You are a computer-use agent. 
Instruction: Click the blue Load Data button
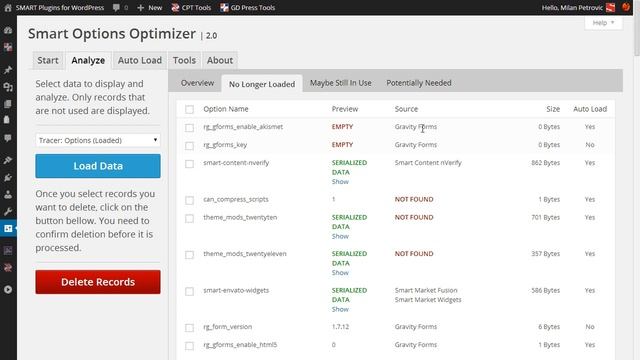[x=98, y=166]
